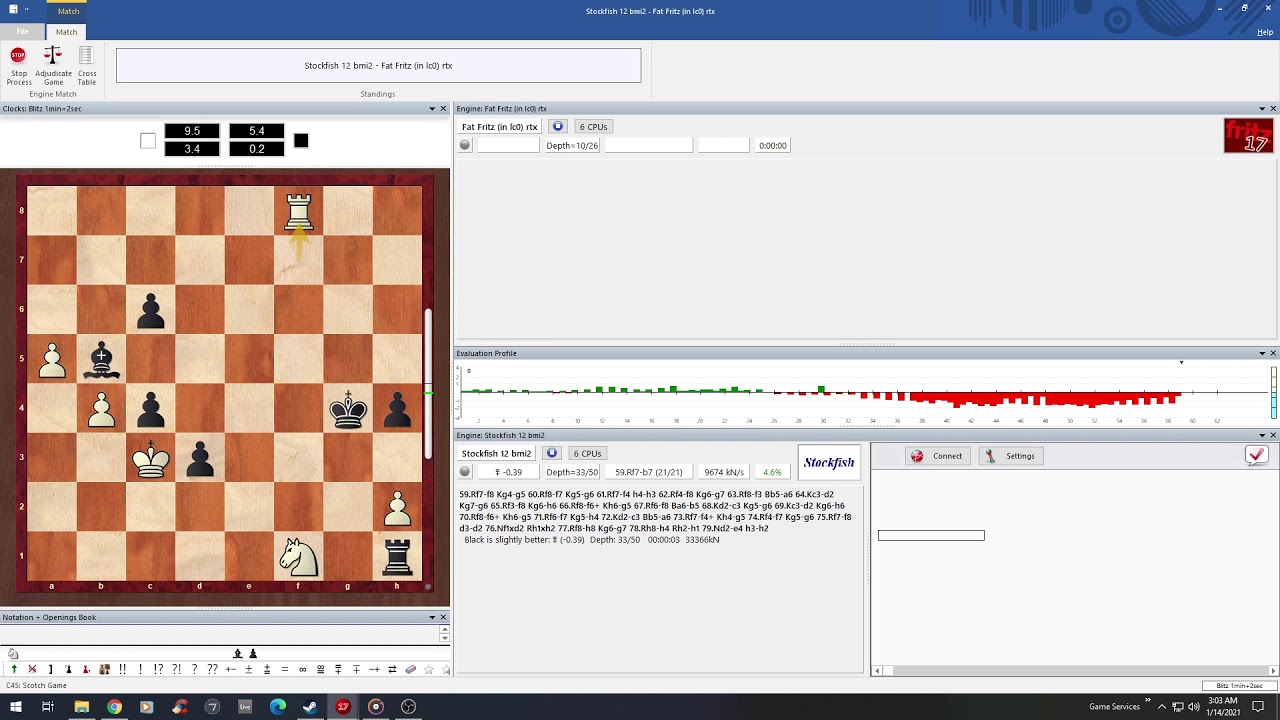
Task: Click the black side color indicator box
Action: point(301,141)
